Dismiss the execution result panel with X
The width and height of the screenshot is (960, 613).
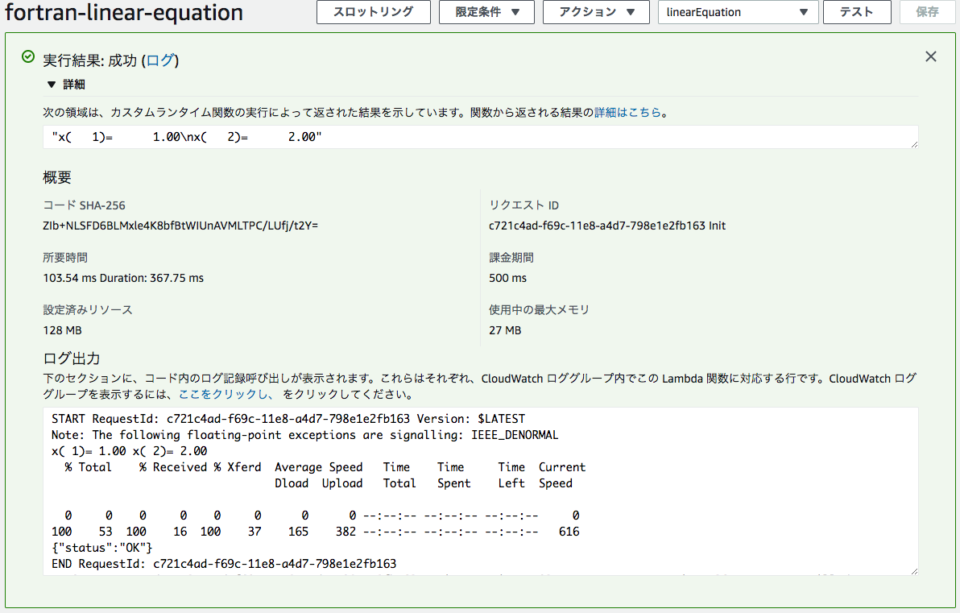click(930, 57)
